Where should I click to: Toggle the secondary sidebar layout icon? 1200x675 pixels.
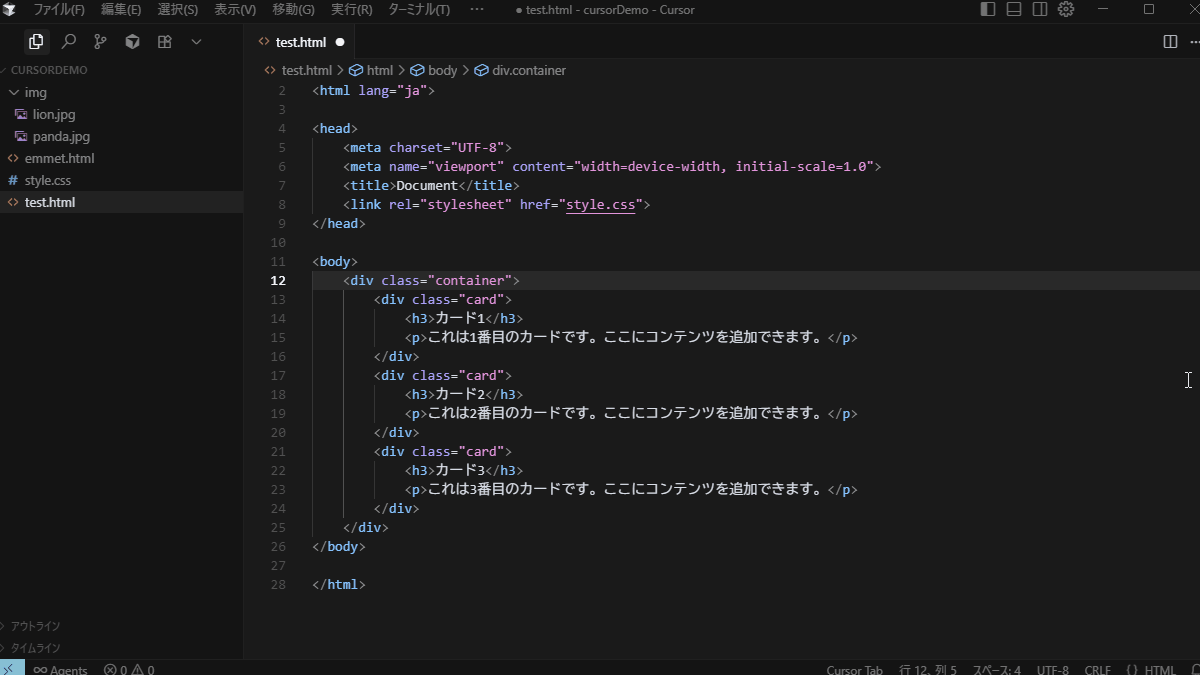[x=1040, y=9]
